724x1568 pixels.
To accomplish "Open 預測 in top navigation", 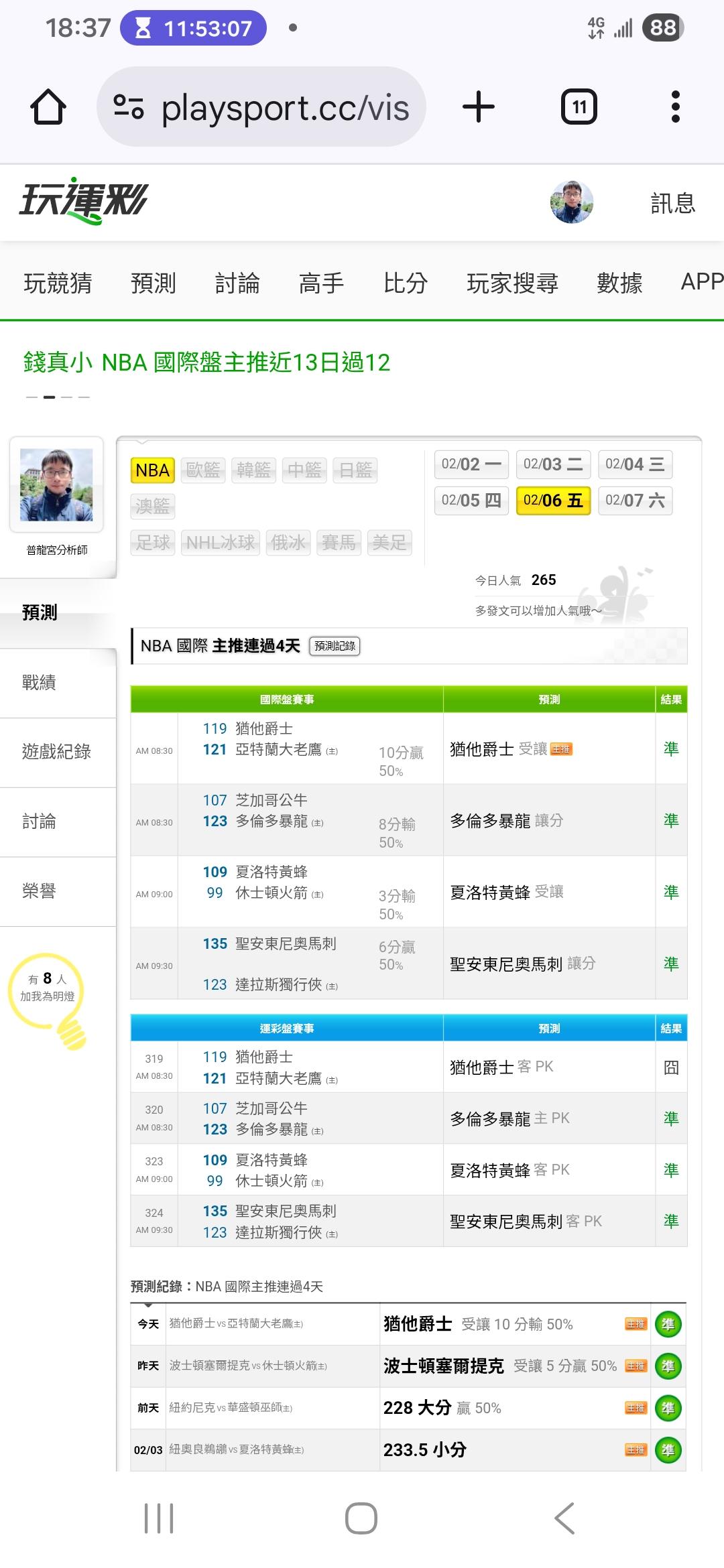I will (x=153, y=283).
